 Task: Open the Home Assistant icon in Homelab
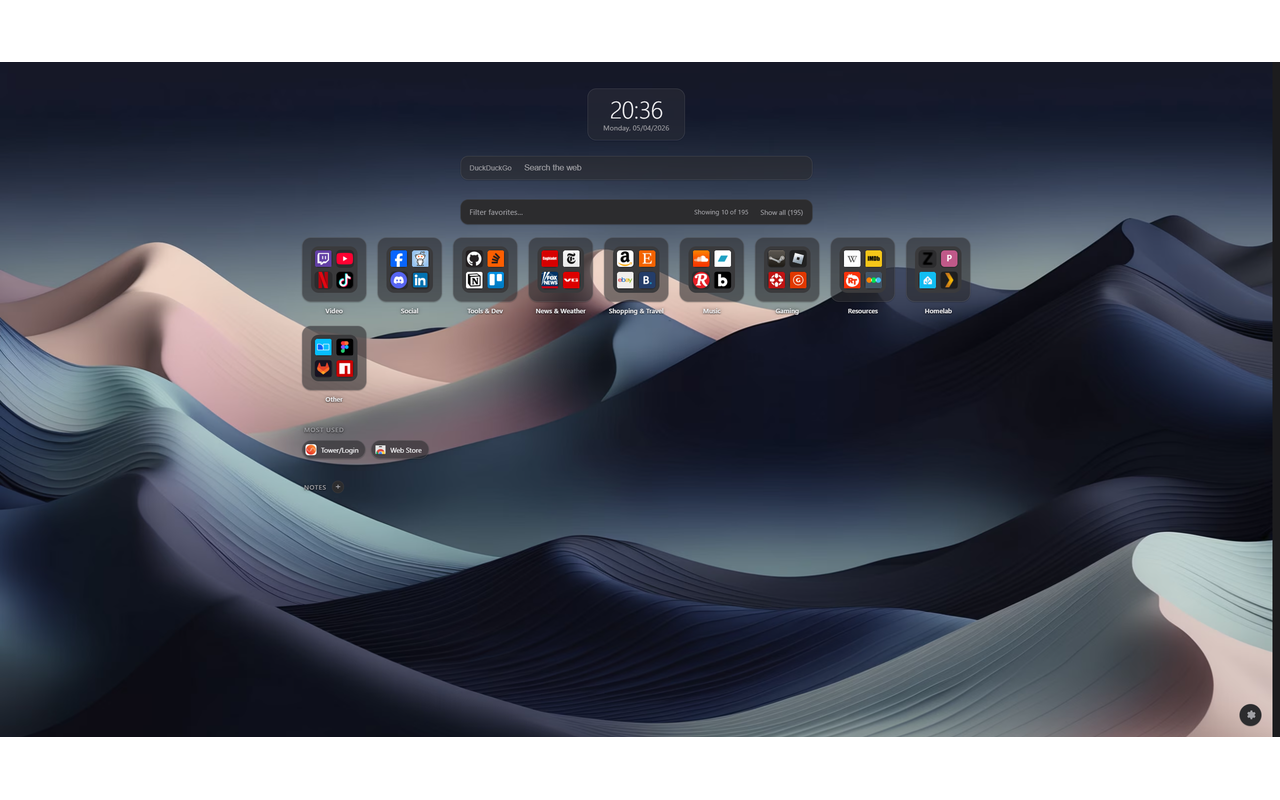(927, 280)
